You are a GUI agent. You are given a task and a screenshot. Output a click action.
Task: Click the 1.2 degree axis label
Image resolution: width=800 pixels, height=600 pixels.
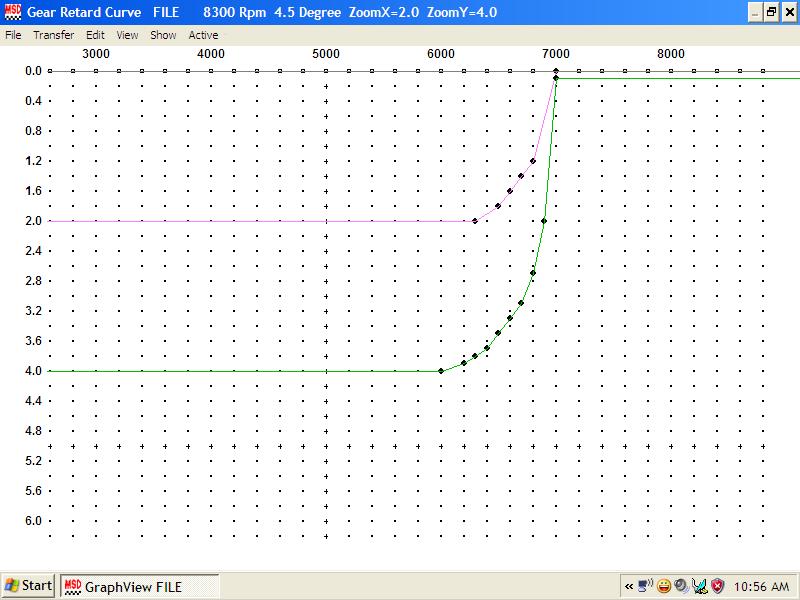(34, 161)
